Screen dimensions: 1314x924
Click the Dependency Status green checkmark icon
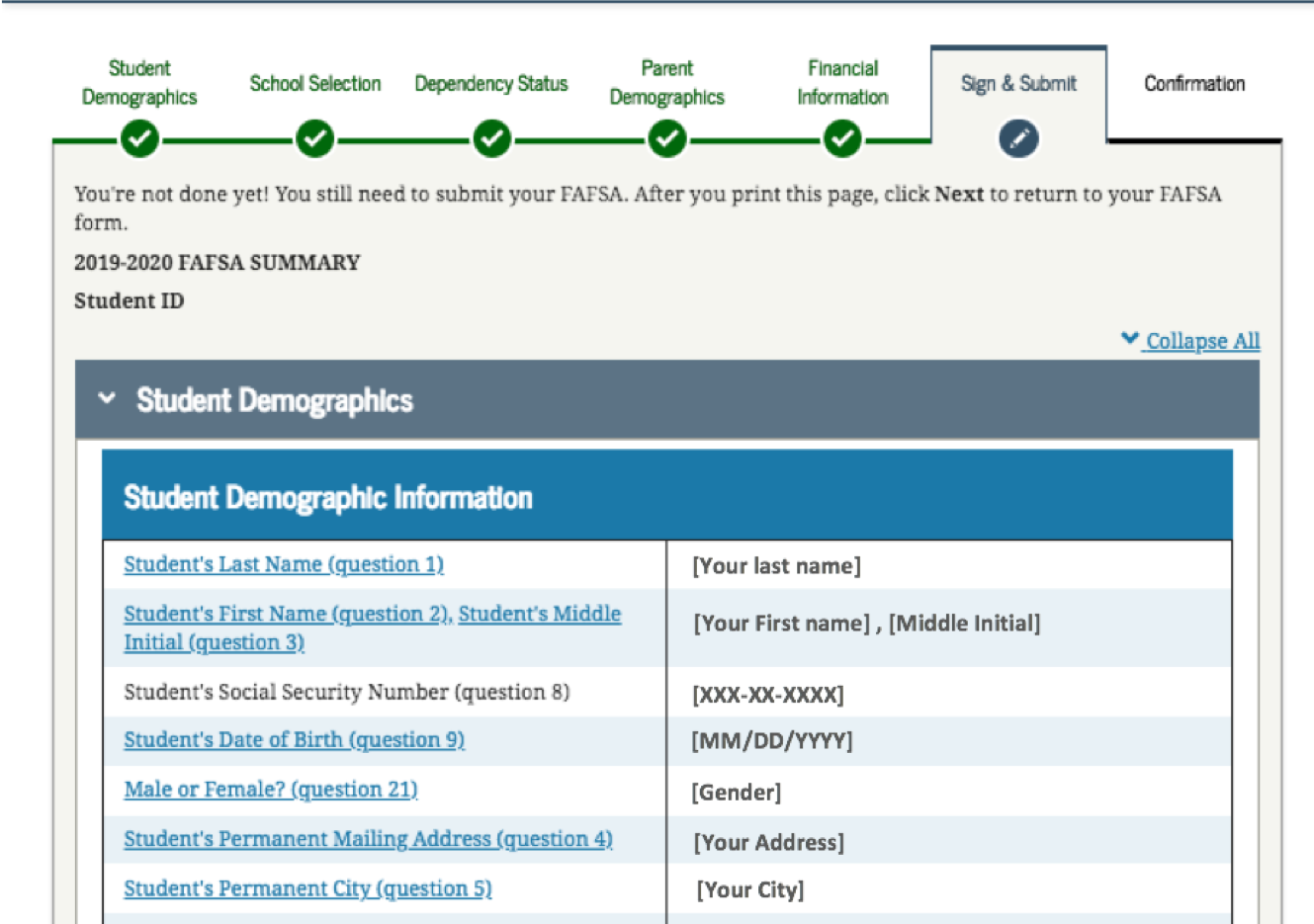491,139
